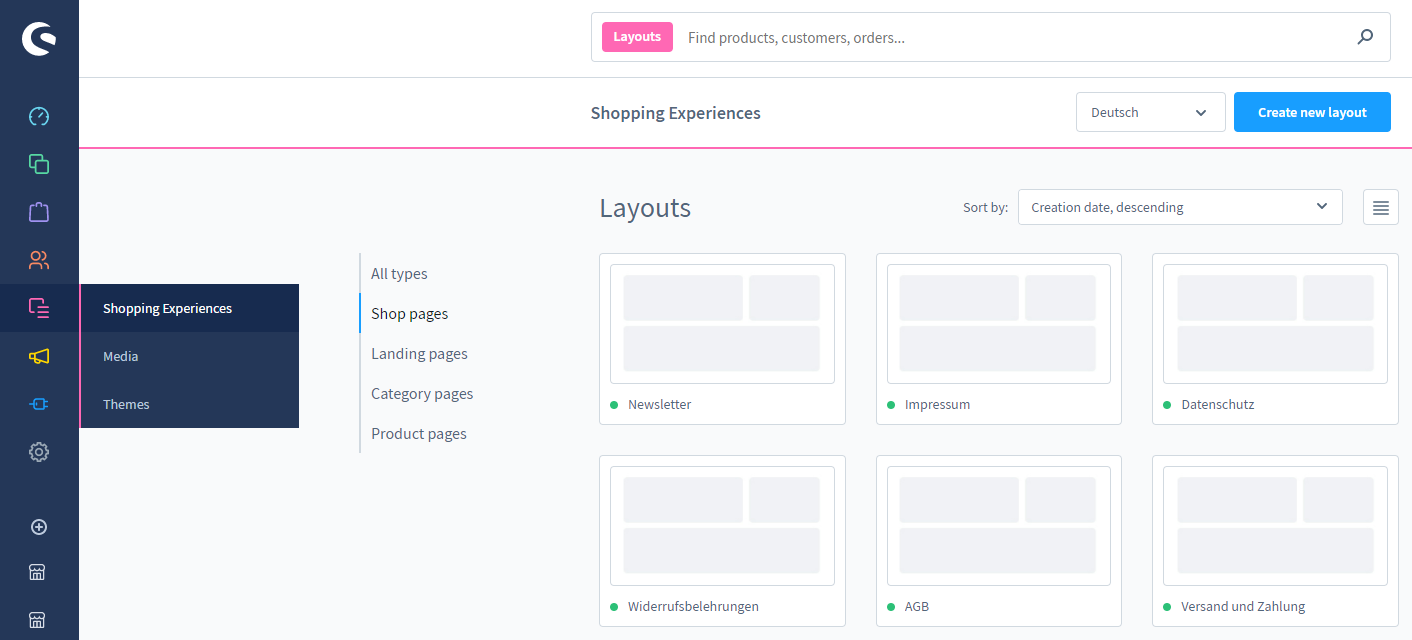
Task: Open the bottom storefront sales channel icon
Action: click(37, 619)
